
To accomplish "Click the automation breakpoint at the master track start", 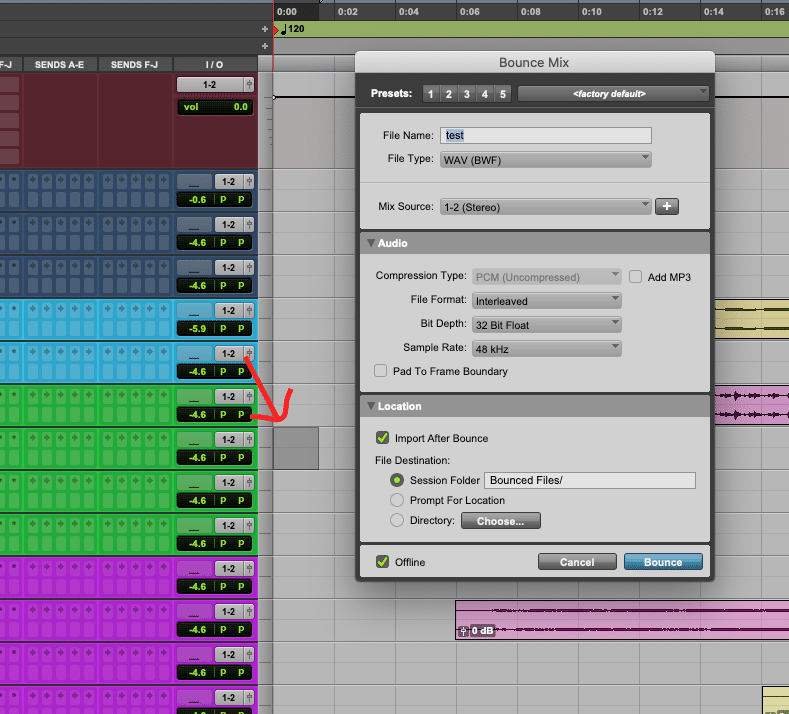I will click(x=273, y=97).
